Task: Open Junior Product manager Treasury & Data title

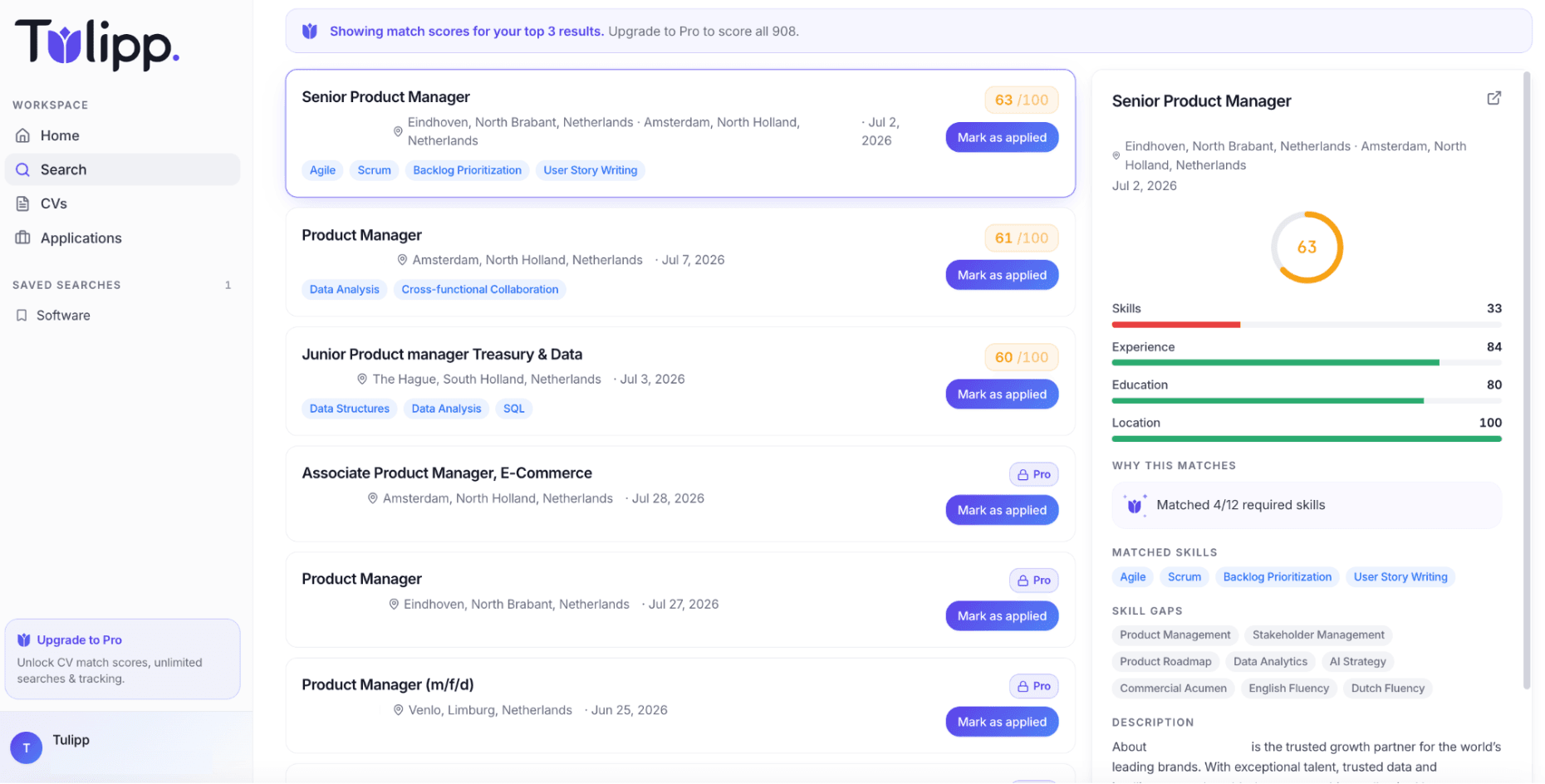Action: [x=442, y=355]
